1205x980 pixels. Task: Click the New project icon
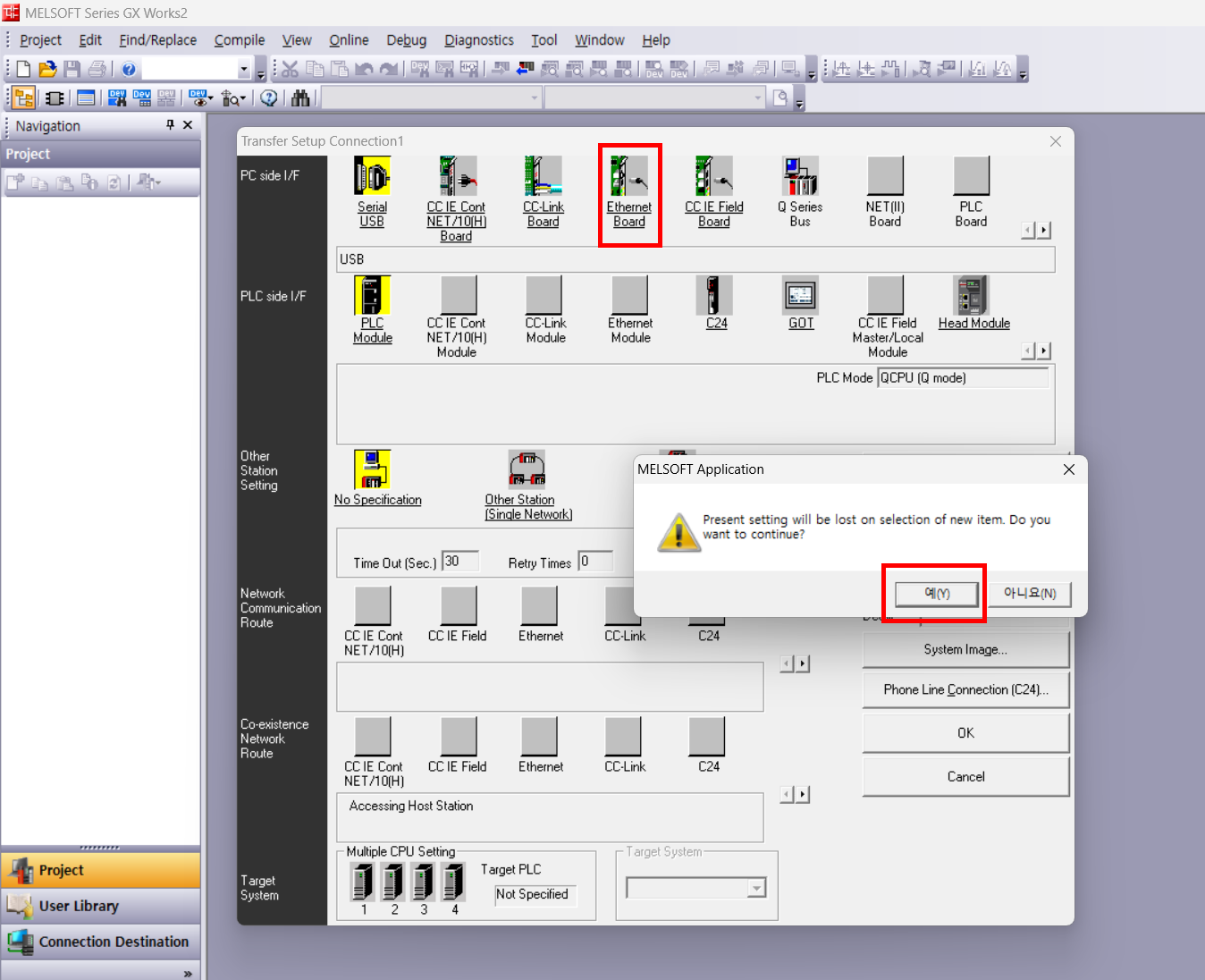[x=23, y=69]
